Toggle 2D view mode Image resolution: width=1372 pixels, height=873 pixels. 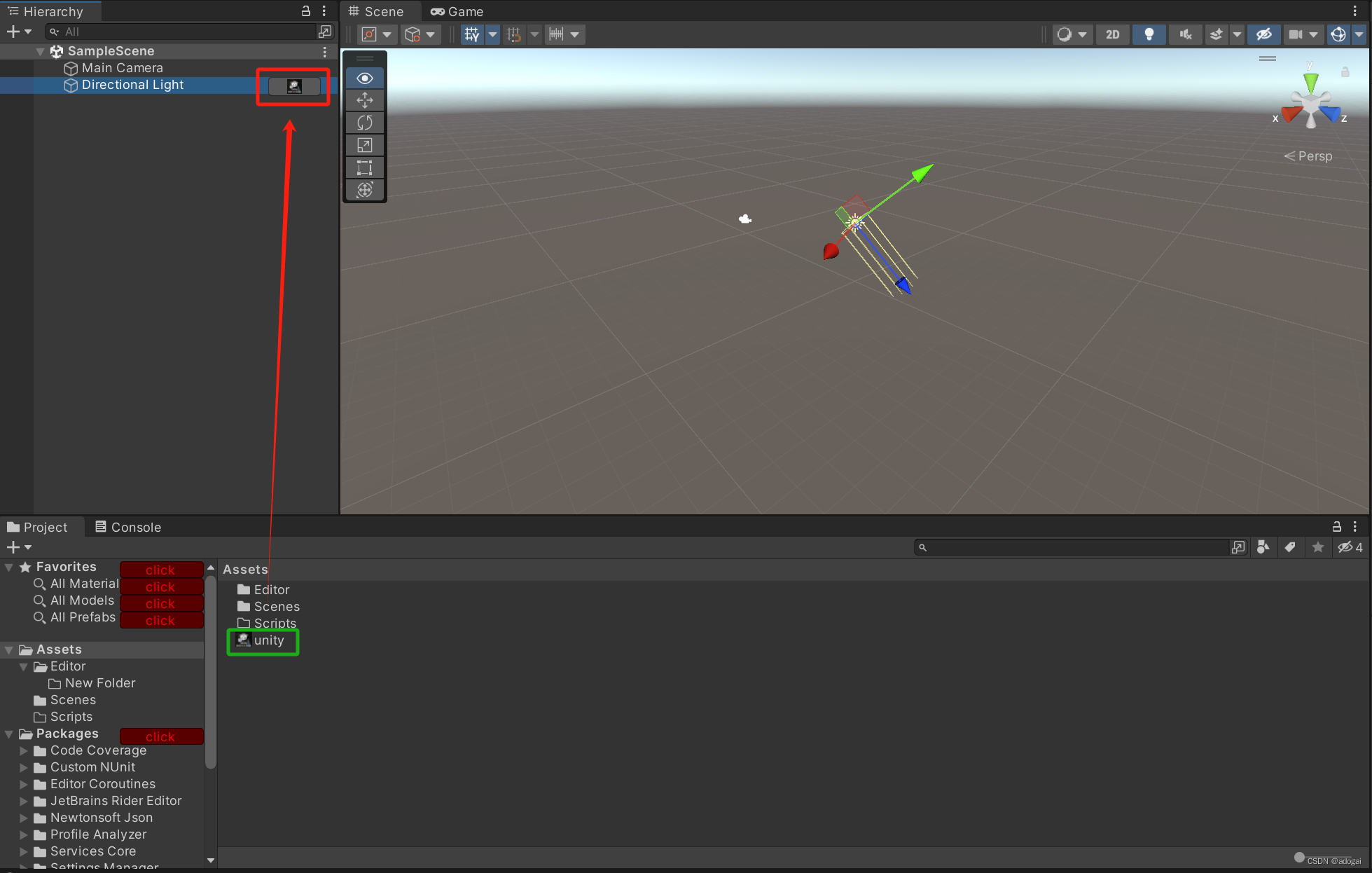pos(1112,34)
